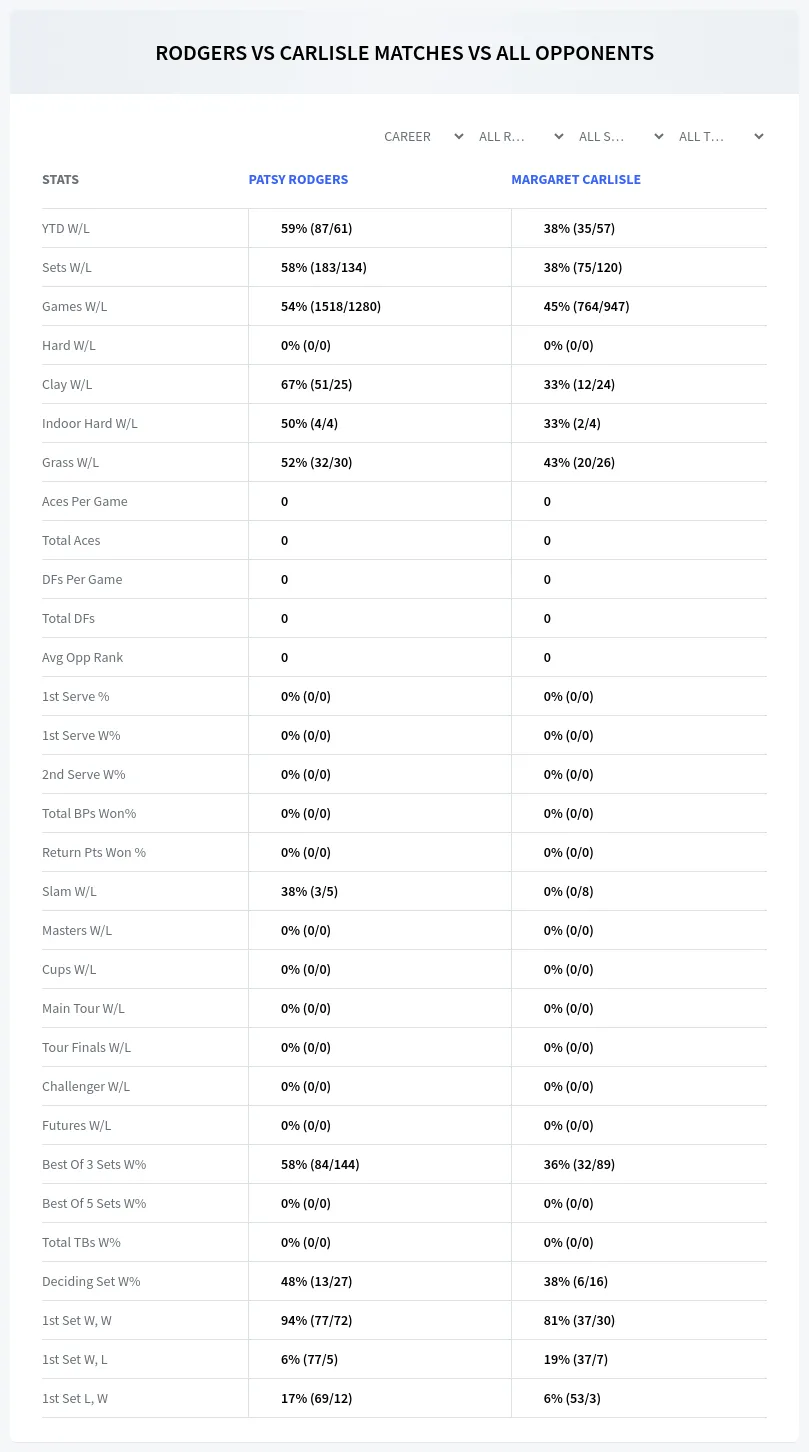The width and height of the screenshot is (809, 1452).
Task: Open Margaret Carlisle player link
Action: point(576,180)
